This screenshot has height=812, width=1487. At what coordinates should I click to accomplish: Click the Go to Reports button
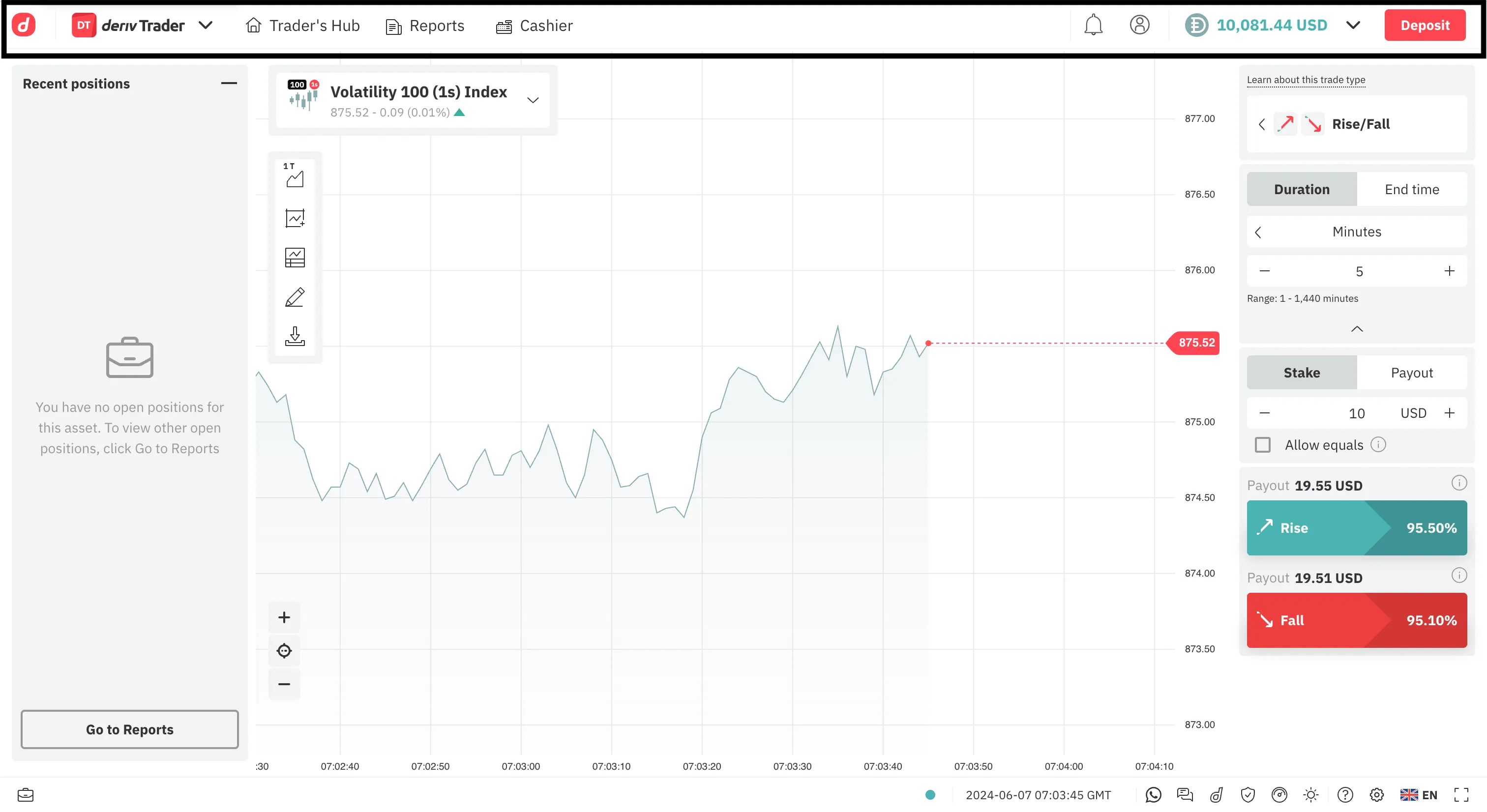pos(129,729)
